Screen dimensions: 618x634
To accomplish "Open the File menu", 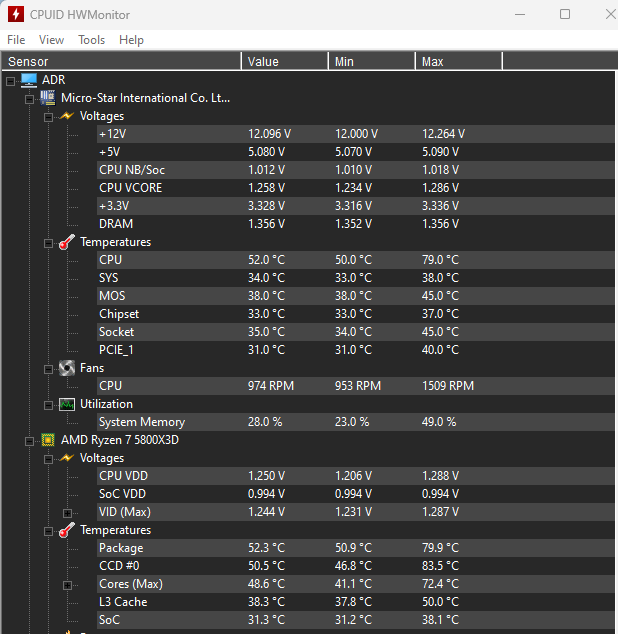I will (16, 40).
